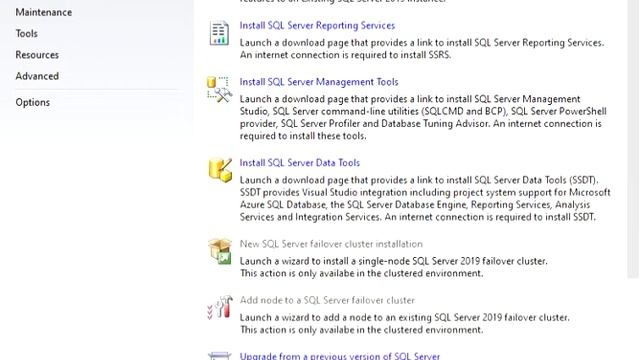This screenshot has height=360, width=640.
Task: Go to the Resources page
Action: click(x=37, y=55)
